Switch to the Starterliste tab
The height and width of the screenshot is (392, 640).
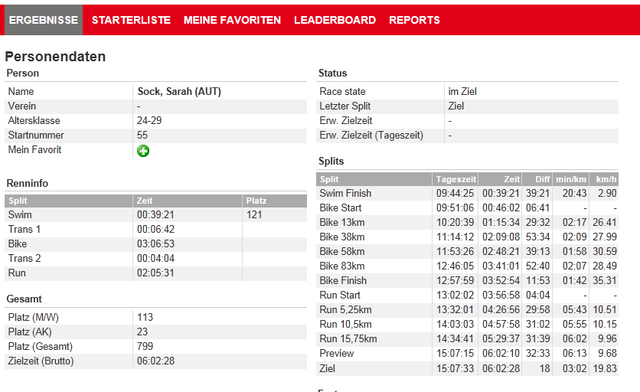tap(131, 20)
